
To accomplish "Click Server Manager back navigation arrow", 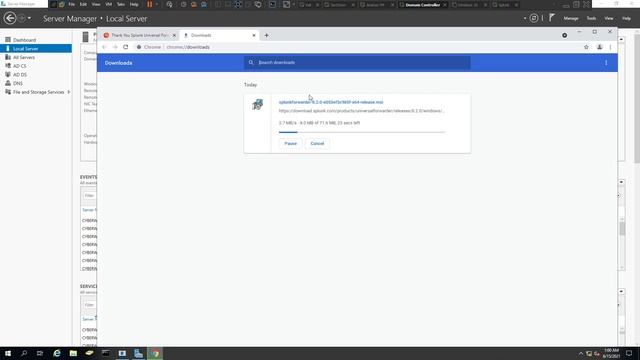I will (x=10, y=18).
